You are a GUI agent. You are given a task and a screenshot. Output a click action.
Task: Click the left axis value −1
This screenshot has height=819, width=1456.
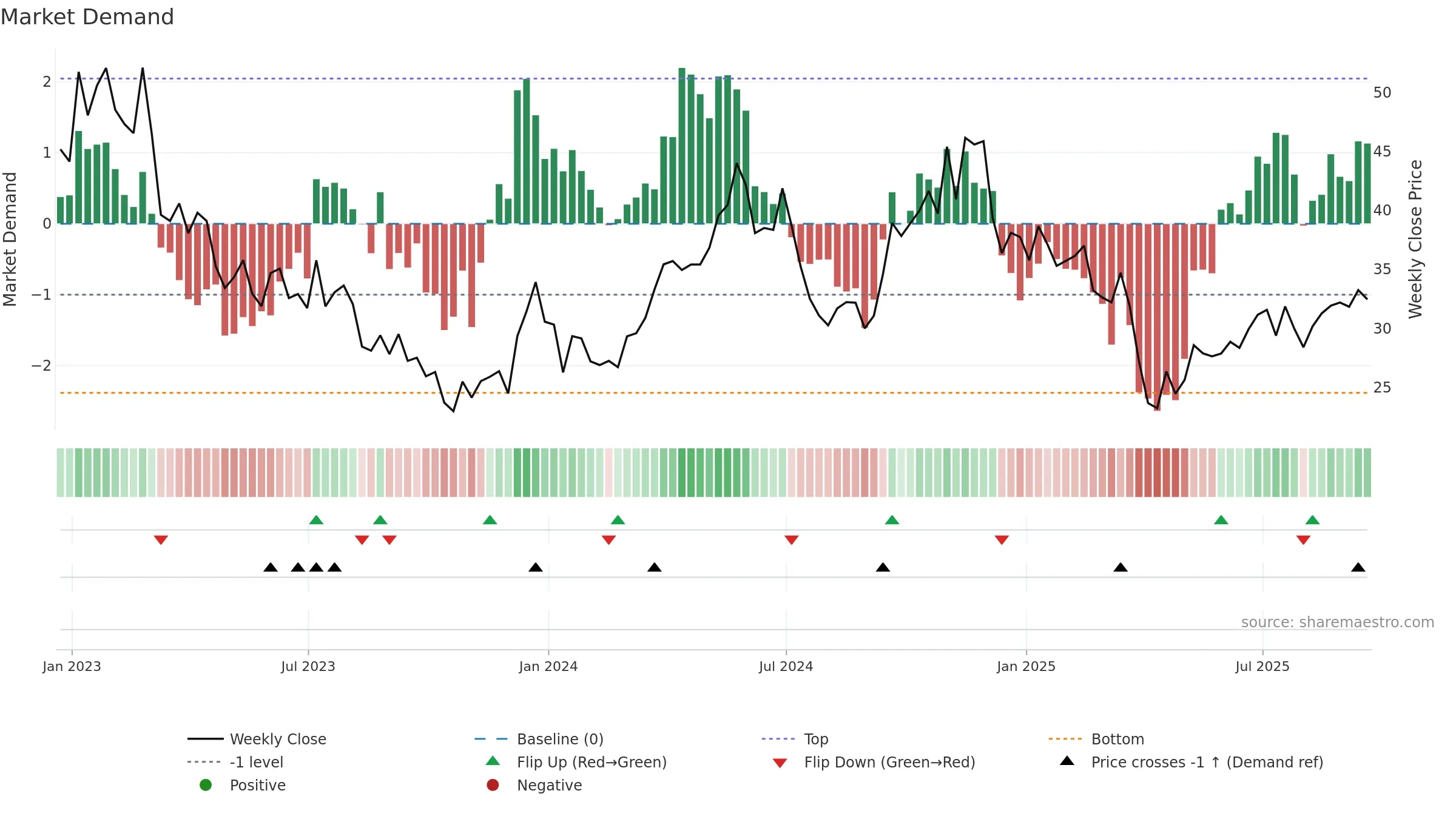point(41,295)
